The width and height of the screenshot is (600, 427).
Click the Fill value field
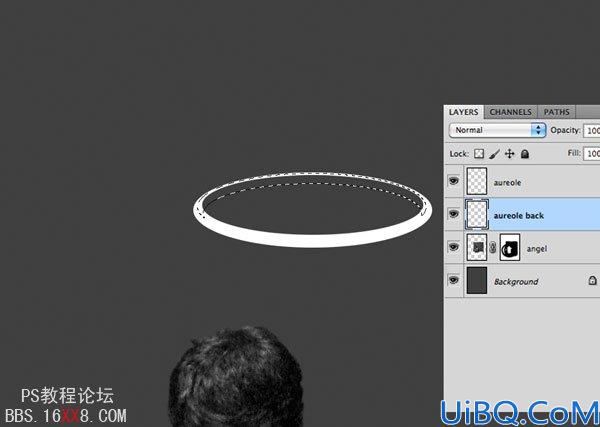point(591,153)
